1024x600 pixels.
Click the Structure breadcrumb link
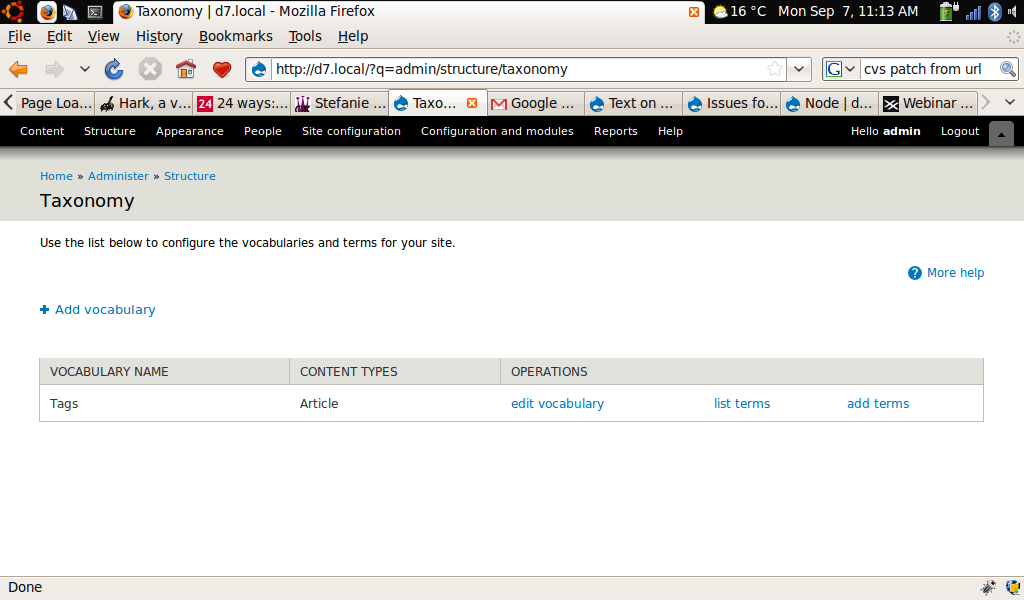[x=190, y=176]
